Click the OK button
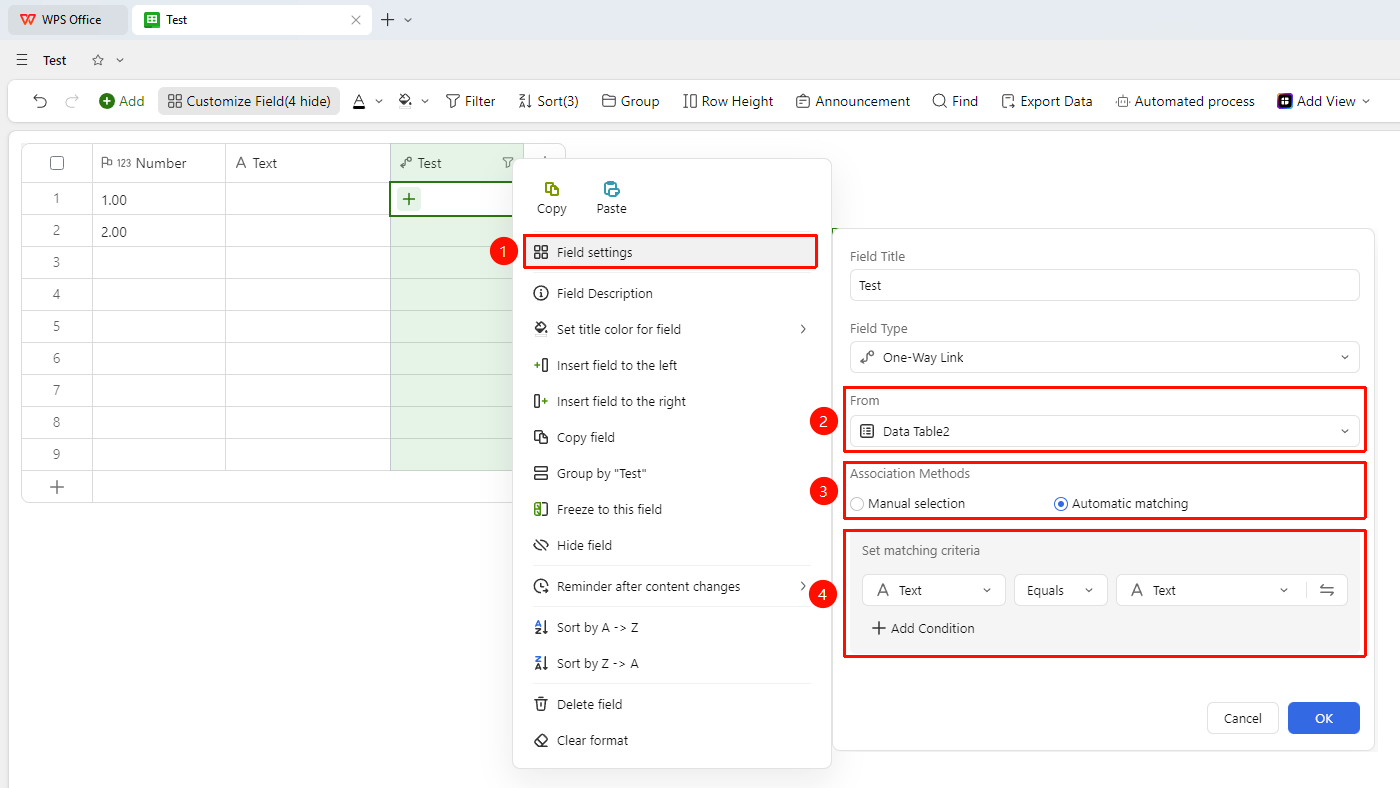The image size is (1400, 788). pyautogui.click(x=1324, y=718)
